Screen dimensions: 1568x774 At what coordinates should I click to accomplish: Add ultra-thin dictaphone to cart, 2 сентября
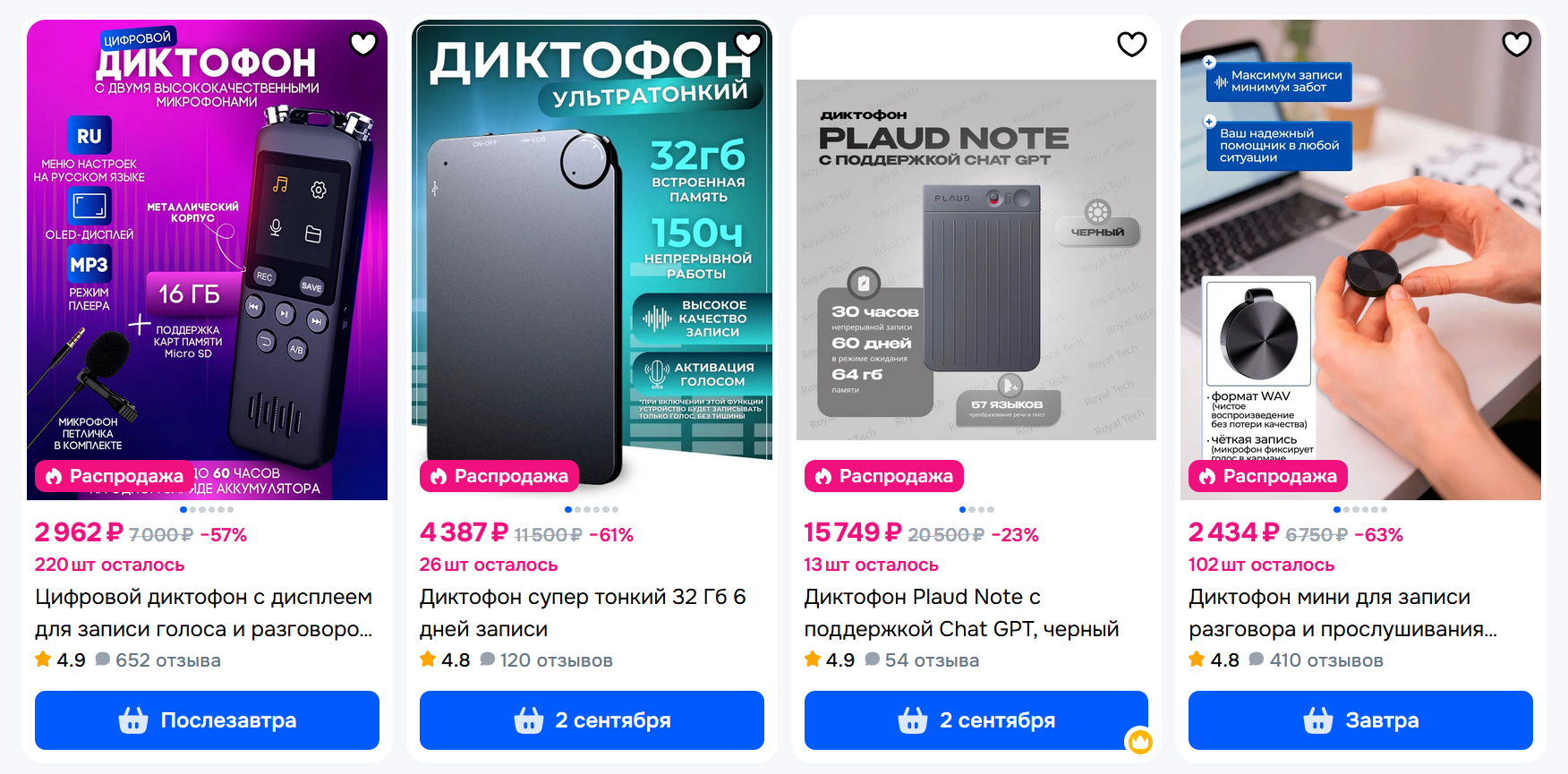click(x=592, y=720)
